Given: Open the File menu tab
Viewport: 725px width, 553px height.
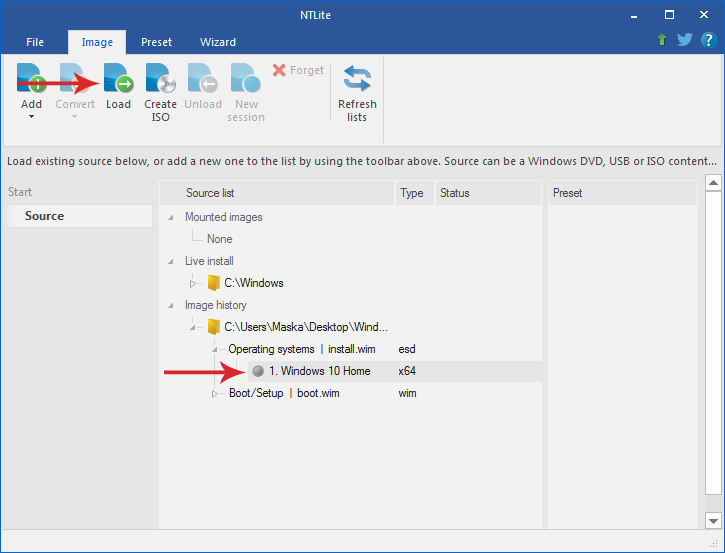Looking at the screenshot, I should [35, 42].
